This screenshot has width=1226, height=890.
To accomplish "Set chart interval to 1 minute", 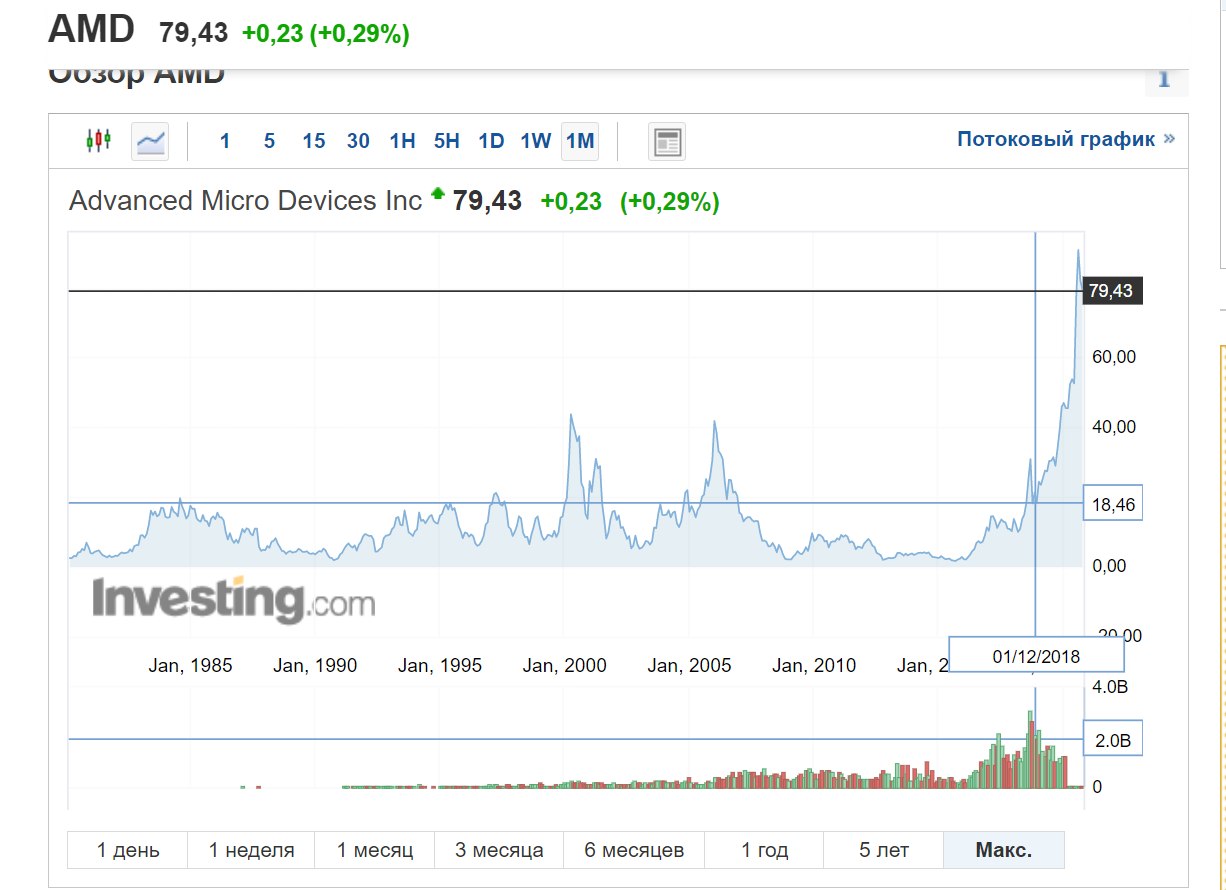I will tap(225, 141).
